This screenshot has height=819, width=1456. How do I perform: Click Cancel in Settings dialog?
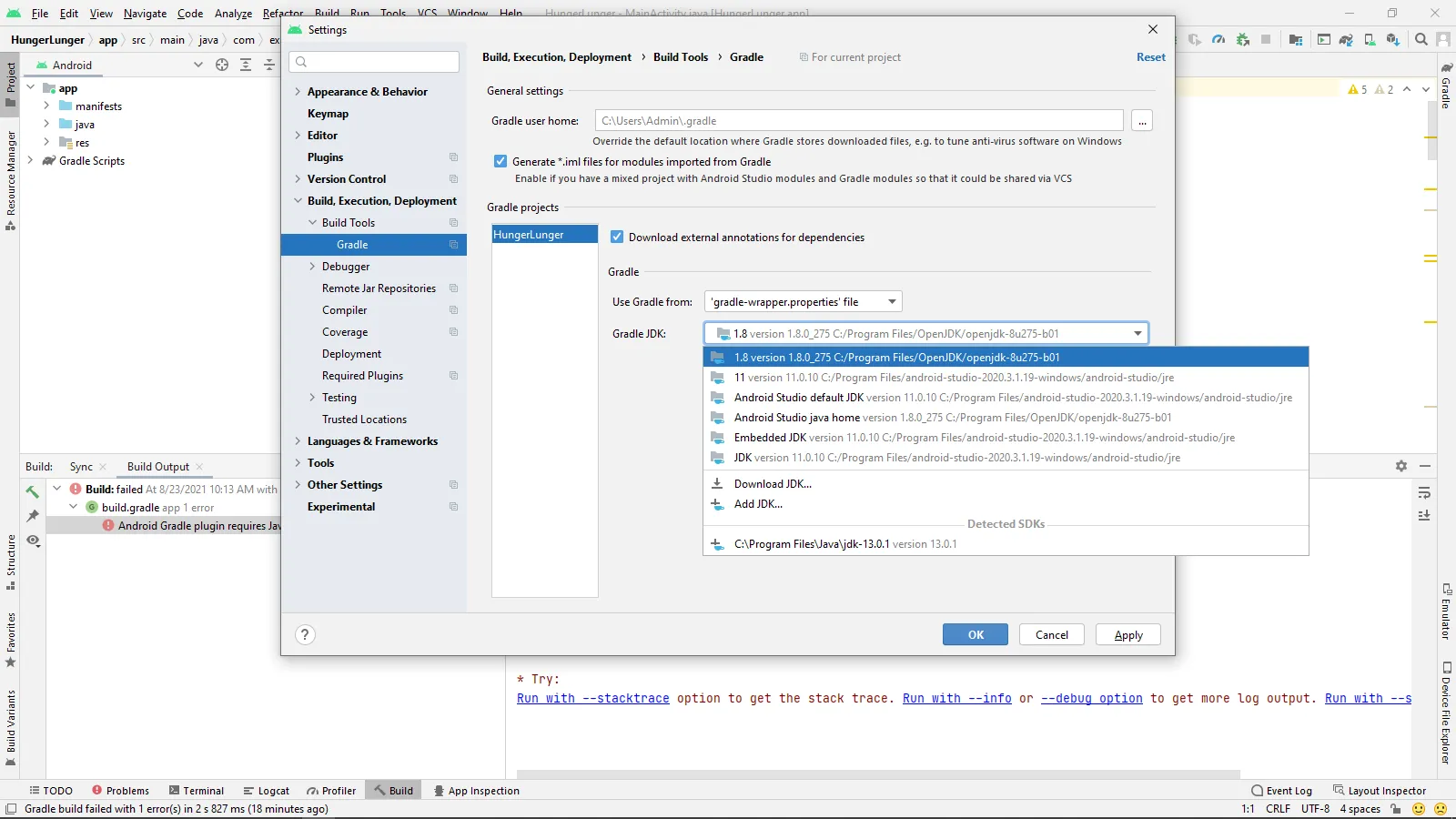point(1052,635)
